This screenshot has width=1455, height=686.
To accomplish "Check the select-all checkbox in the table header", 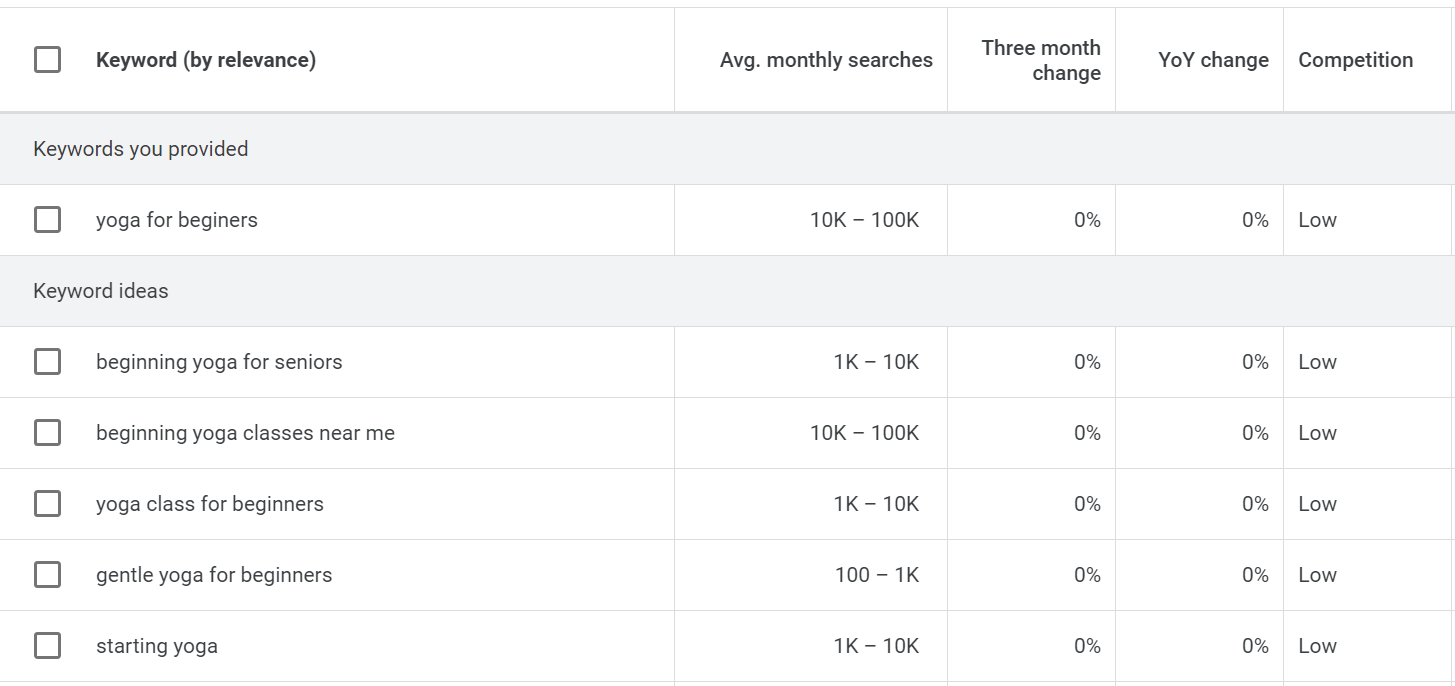I will (x=47, y=59).
